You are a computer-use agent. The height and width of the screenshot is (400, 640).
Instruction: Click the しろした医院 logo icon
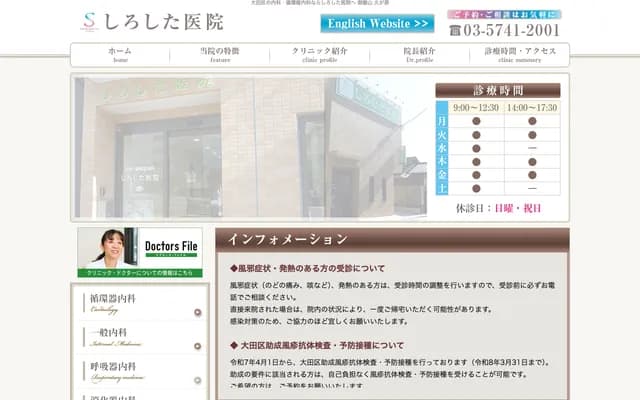[x=90, y=21]
